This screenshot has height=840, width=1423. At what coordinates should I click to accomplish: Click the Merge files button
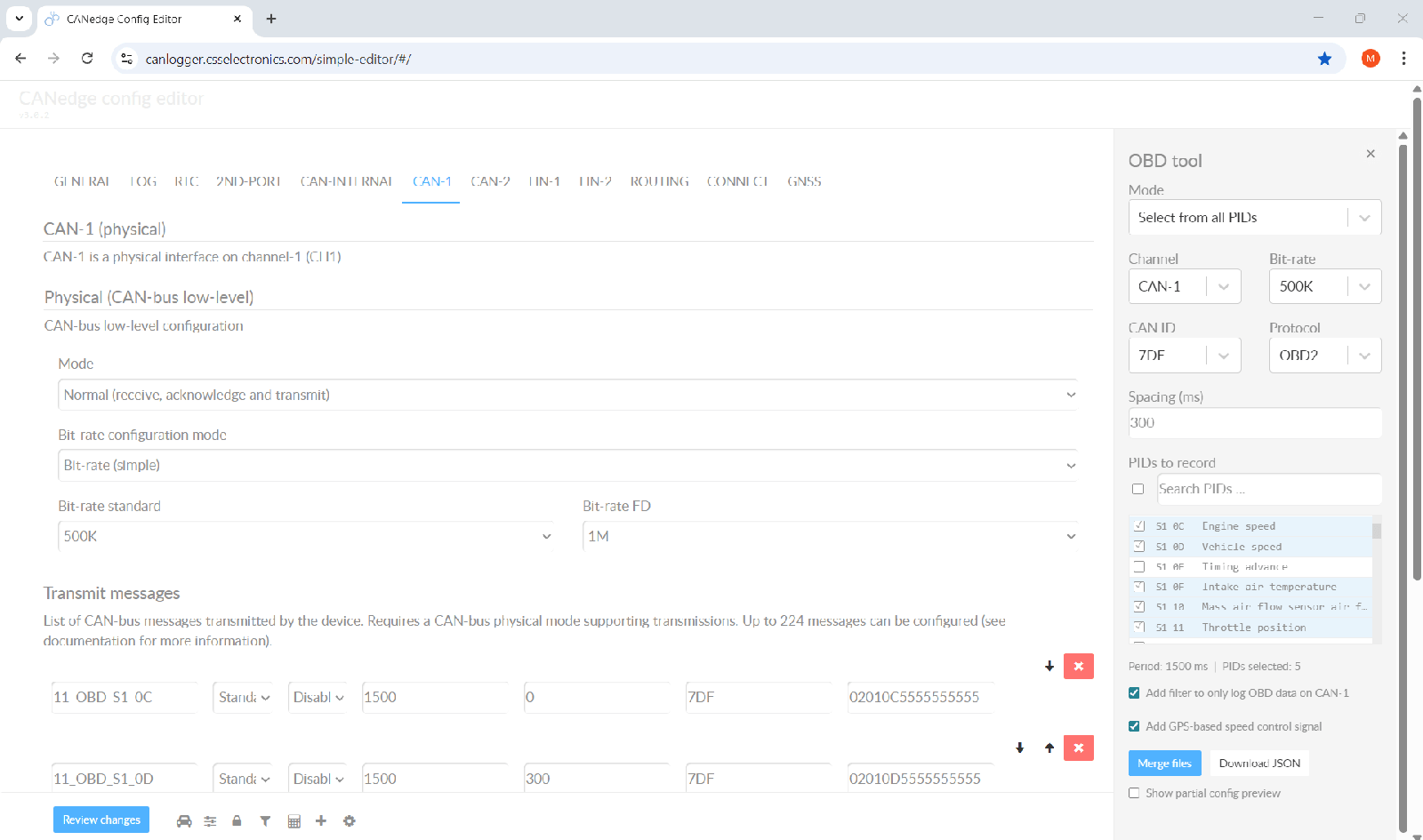pyautogui.click(x=1164, y=764)
